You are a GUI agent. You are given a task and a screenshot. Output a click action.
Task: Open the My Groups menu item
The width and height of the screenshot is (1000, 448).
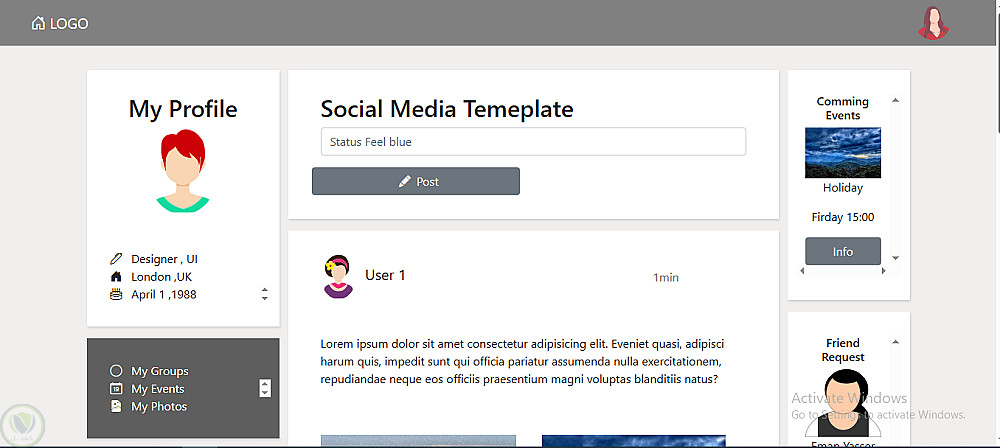click(159, 371)
